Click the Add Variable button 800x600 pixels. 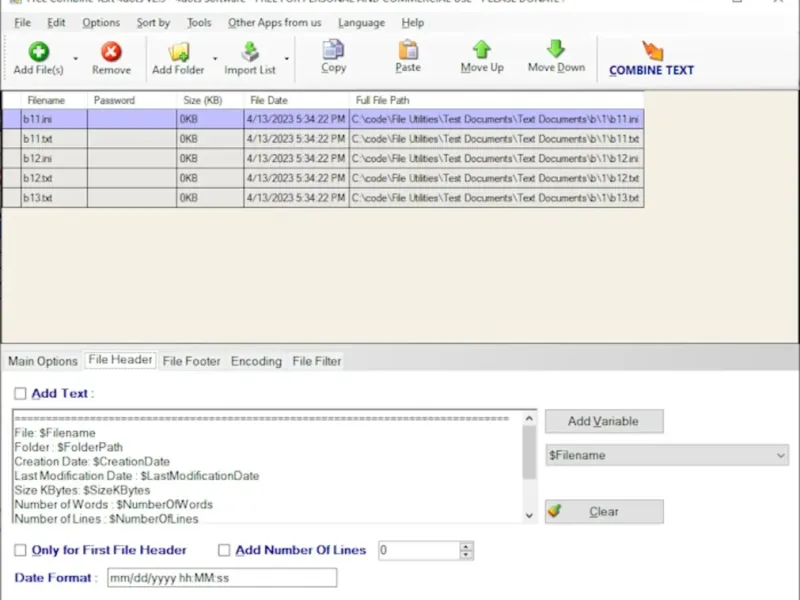tap(603, 421)
